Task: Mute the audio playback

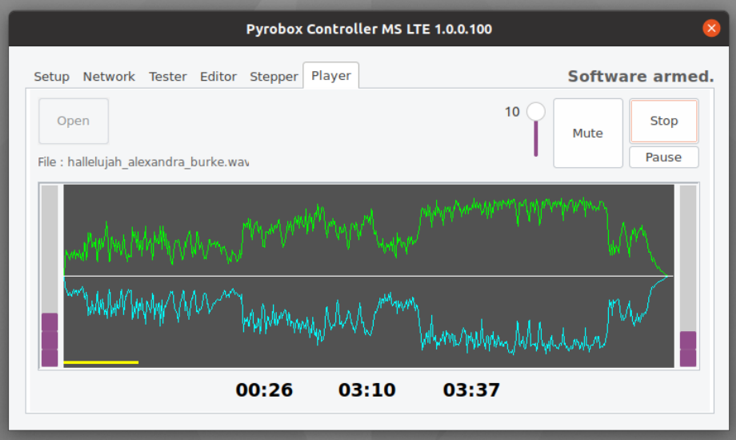Action: [588, 133]
